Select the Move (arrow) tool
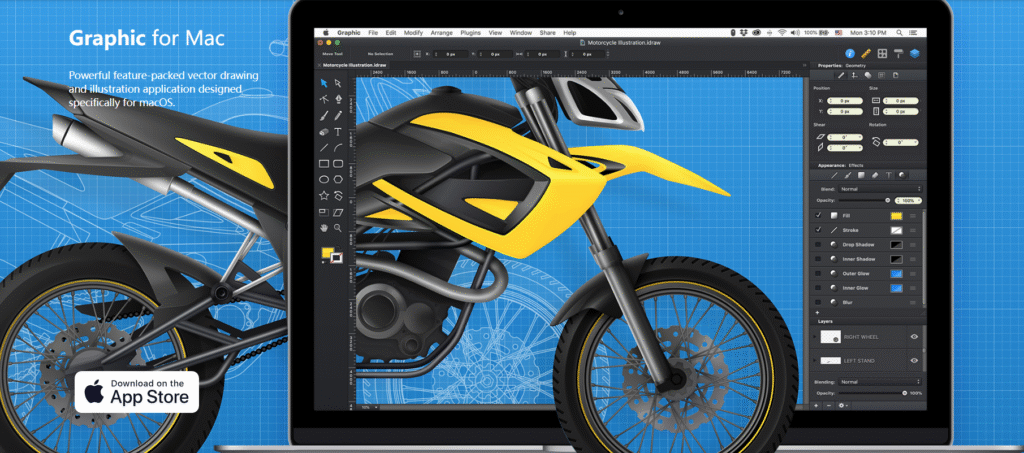1024x453 pixels. coord(323,83)
